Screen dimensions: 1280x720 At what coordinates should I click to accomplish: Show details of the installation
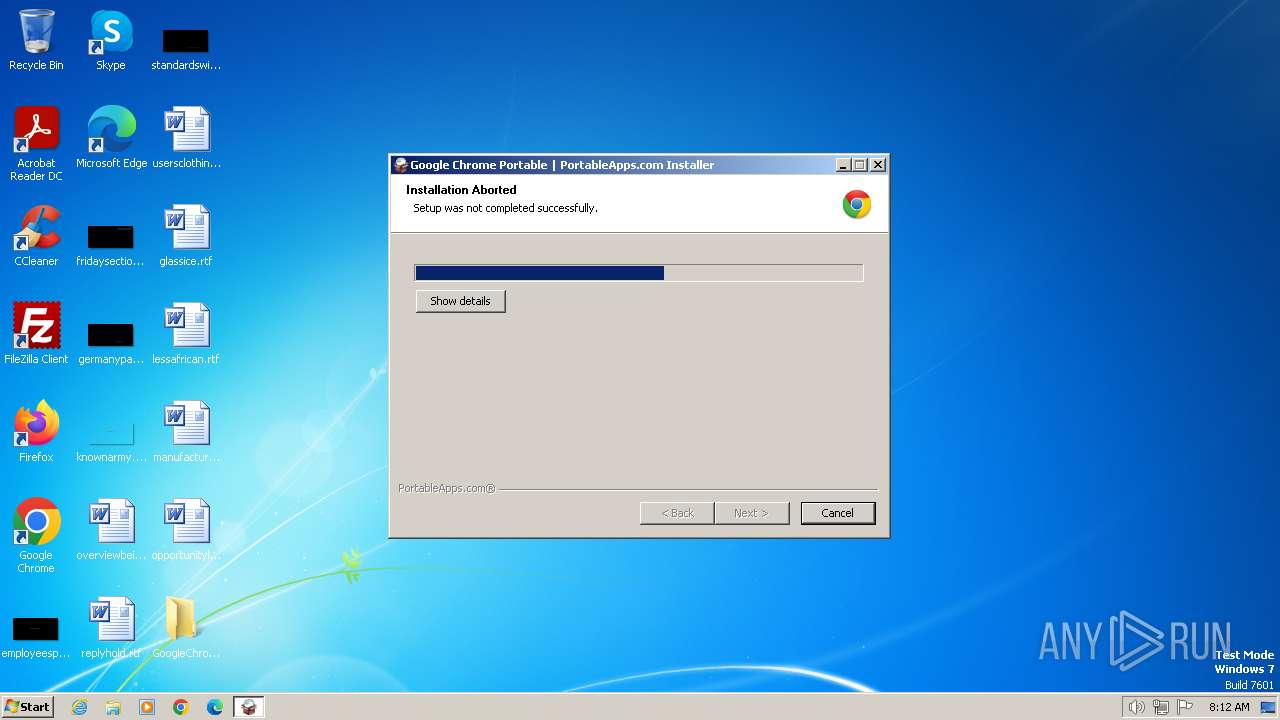pos(460,301)
